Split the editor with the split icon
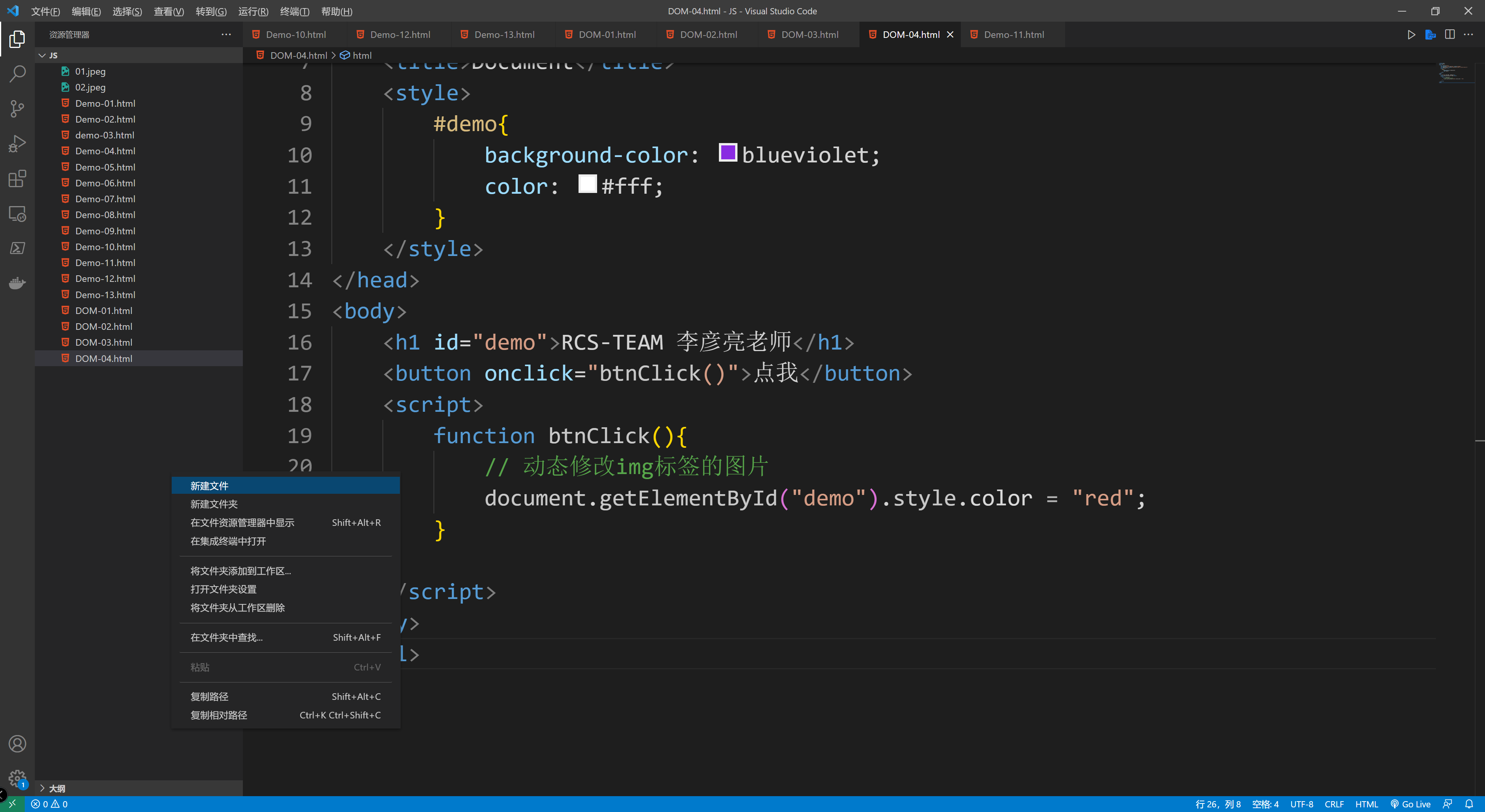Screen dimensions: 1485x812 (1450, 34)
